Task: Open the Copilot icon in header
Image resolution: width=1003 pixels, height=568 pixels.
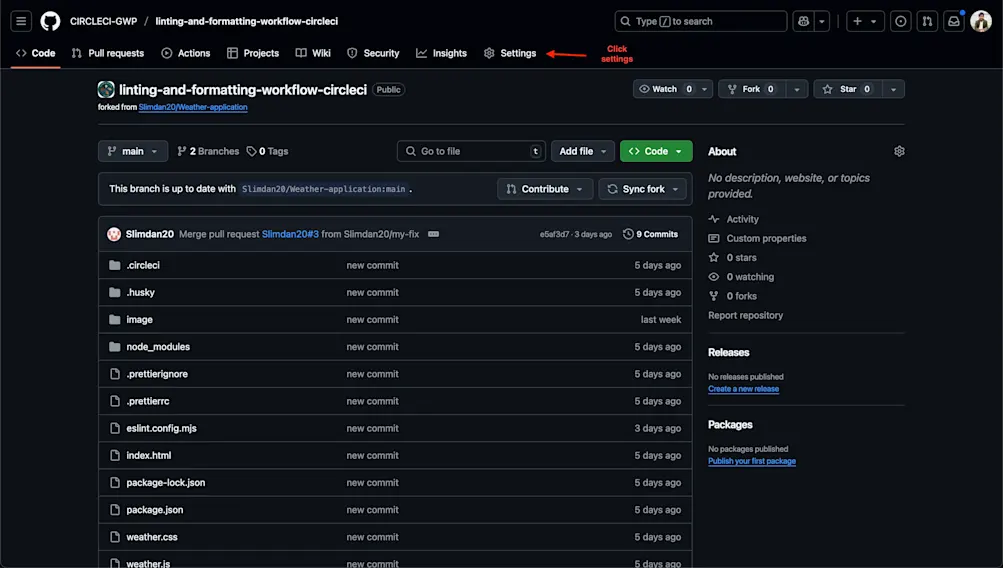Action: coord(803,21)
